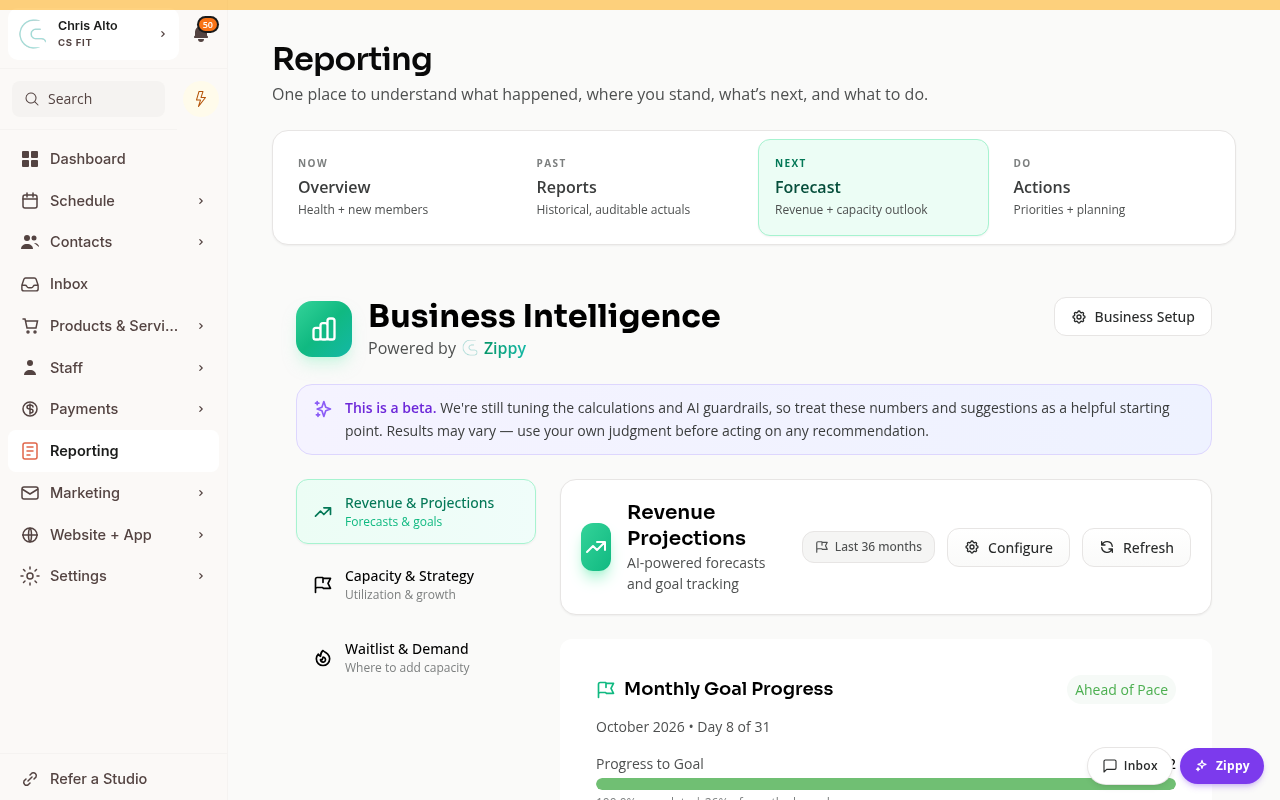Click the Refer a Studio link icon
Screen dimensions: 1280x800
30,779
